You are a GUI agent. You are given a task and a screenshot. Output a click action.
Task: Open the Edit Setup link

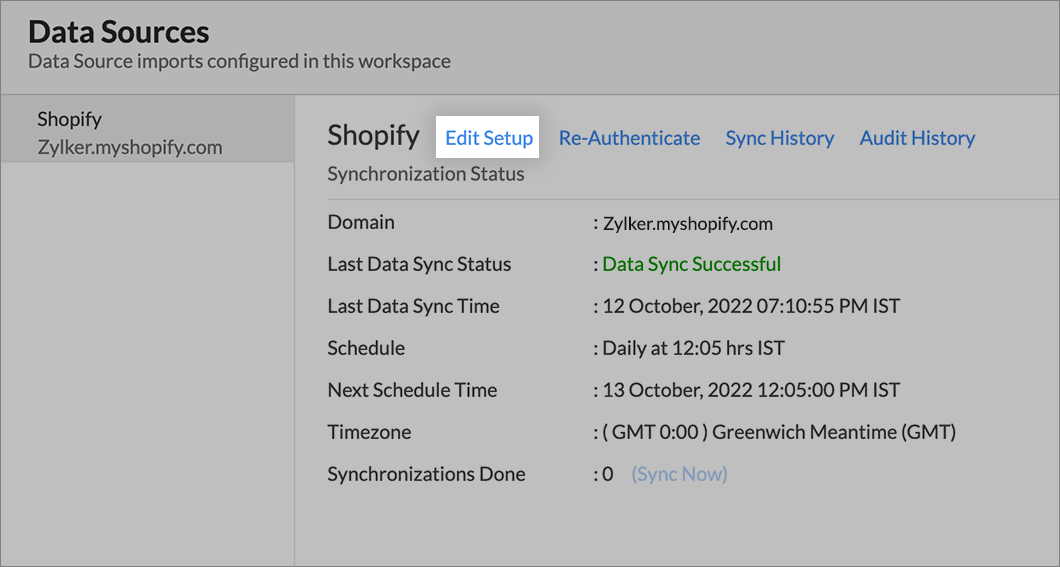click(x=488, y=138)
